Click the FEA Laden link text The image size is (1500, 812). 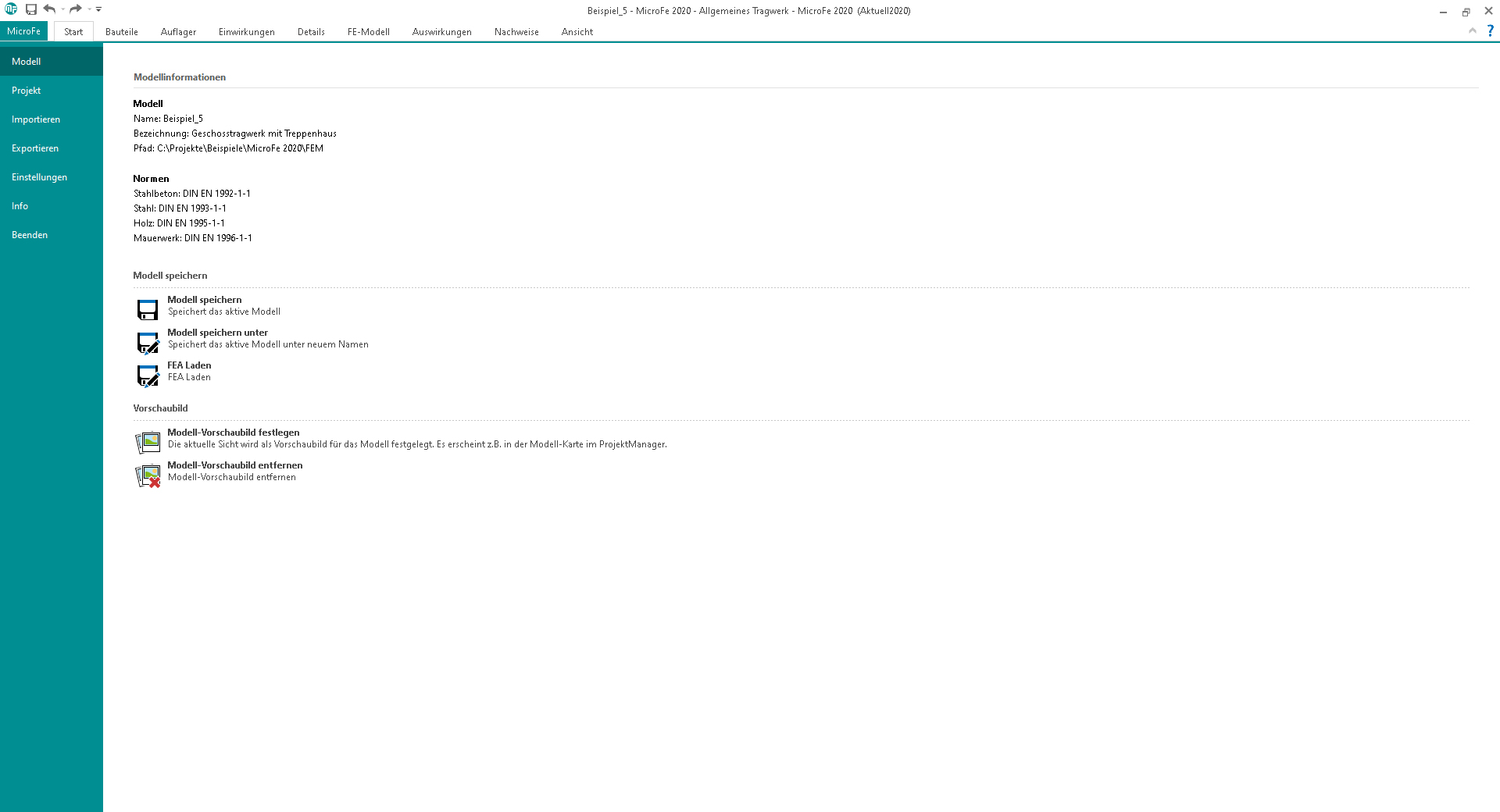(189, 365)
